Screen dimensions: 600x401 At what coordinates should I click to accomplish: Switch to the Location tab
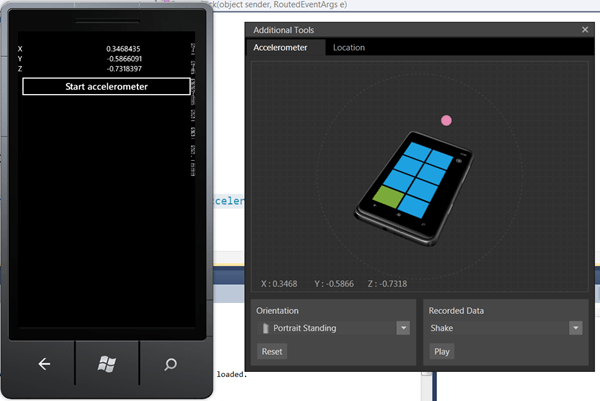tap(349, 47)
